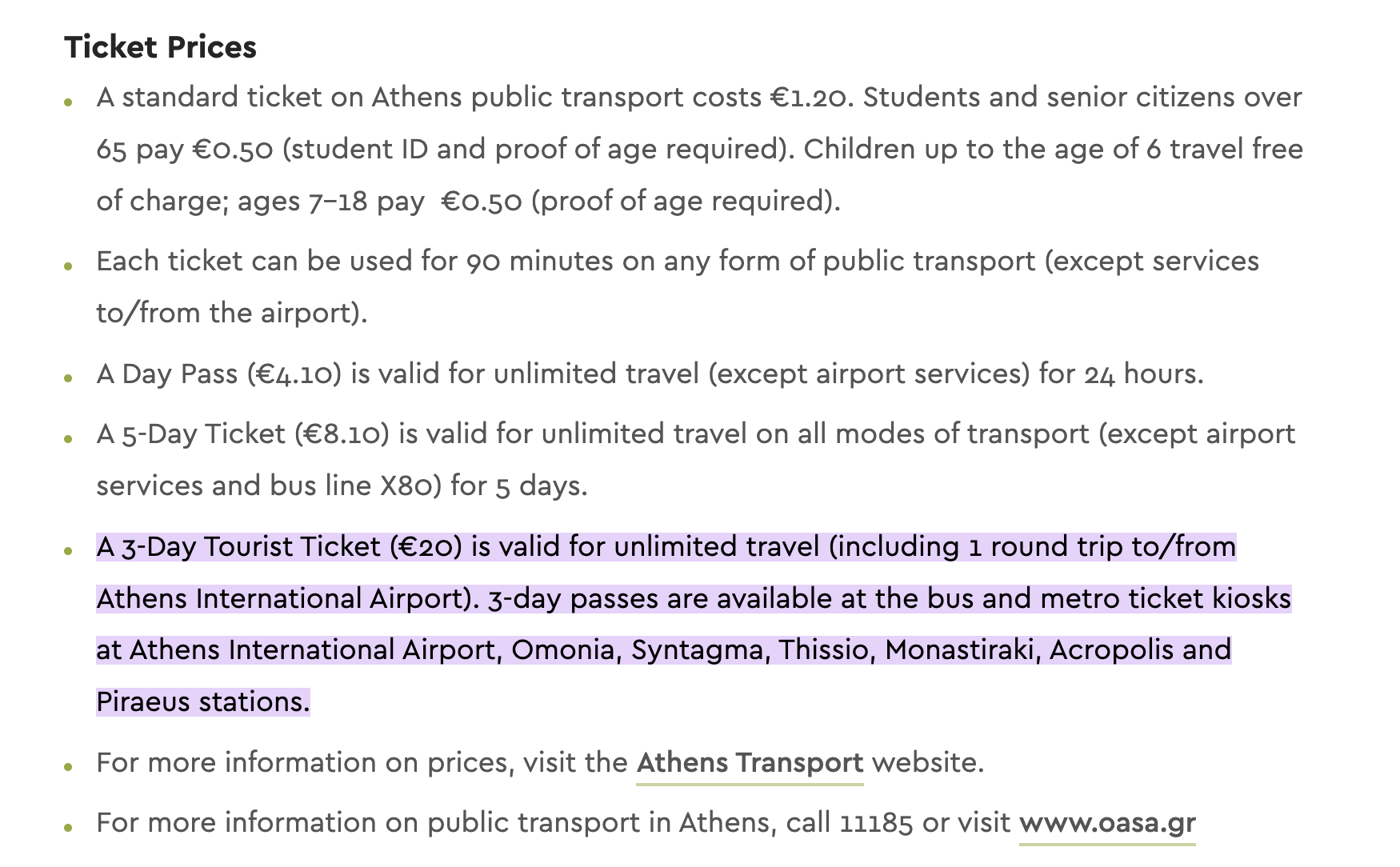Click the bullet before the 3-Day Tourist Ticket paragraph
Viewport: 1400px width, 867px height.
pyautogui.click(x=70, y=552)
